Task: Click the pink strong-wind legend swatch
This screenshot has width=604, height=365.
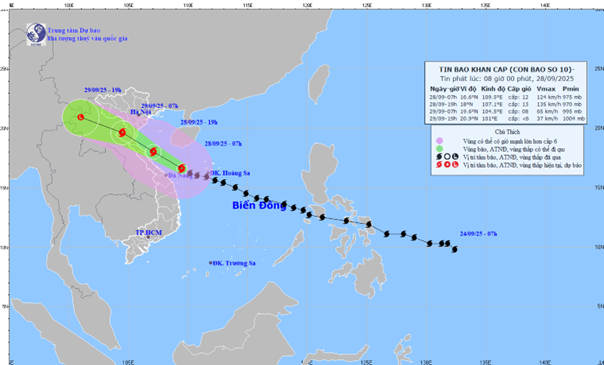Action: pos(440,141)
